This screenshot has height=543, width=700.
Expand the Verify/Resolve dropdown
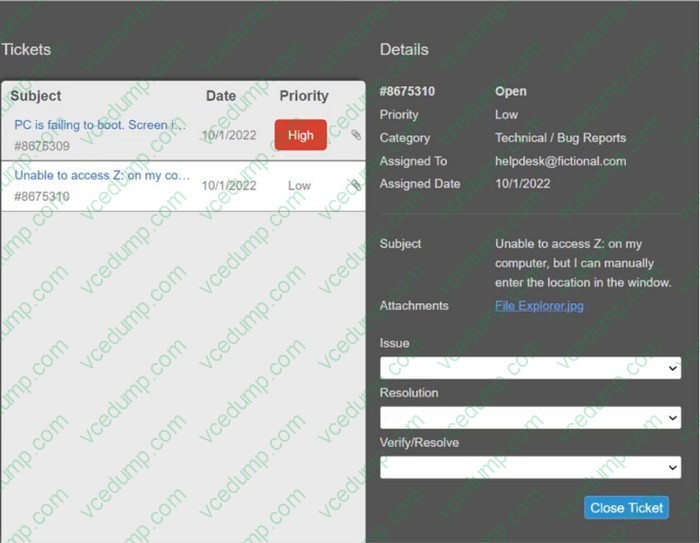pyautogui.click(x=530, y=467)
